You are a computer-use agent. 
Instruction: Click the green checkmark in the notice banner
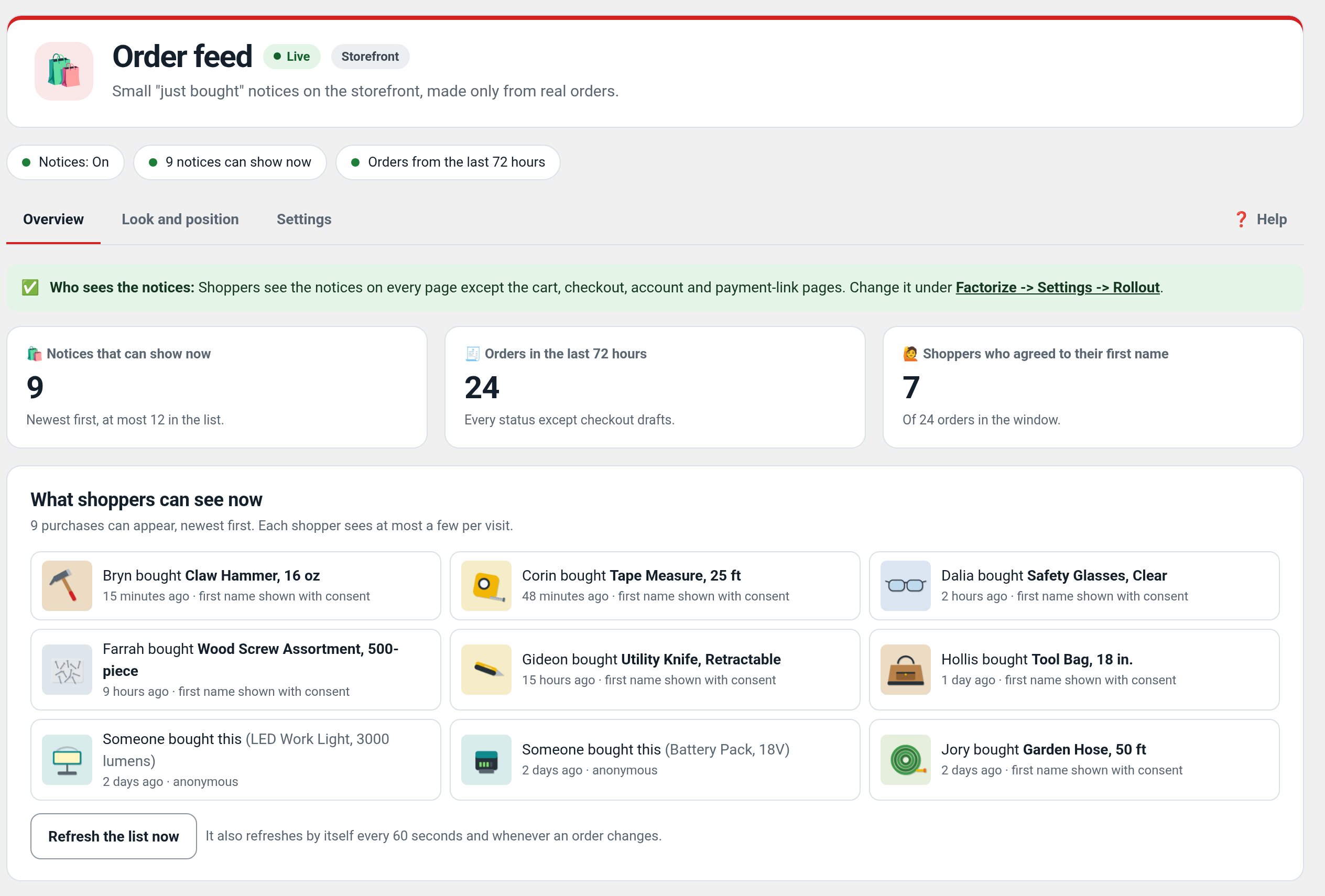[30, 287]
